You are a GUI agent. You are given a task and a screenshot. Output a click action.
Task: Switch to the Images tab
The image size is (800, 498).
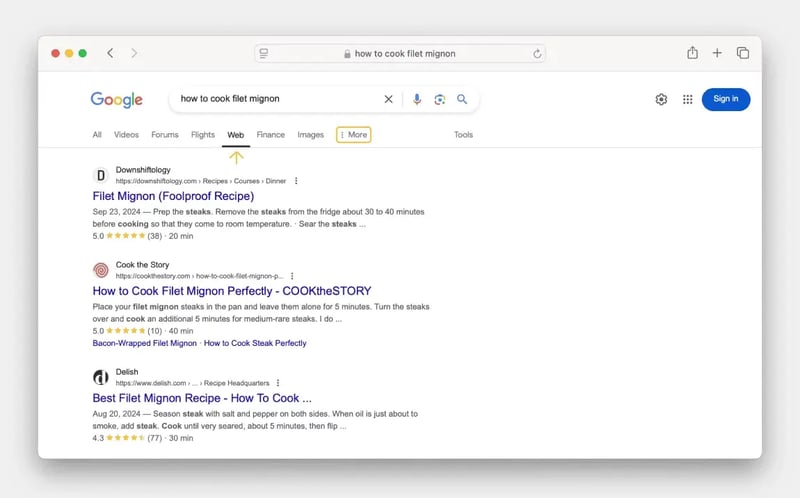pos(310,135)
